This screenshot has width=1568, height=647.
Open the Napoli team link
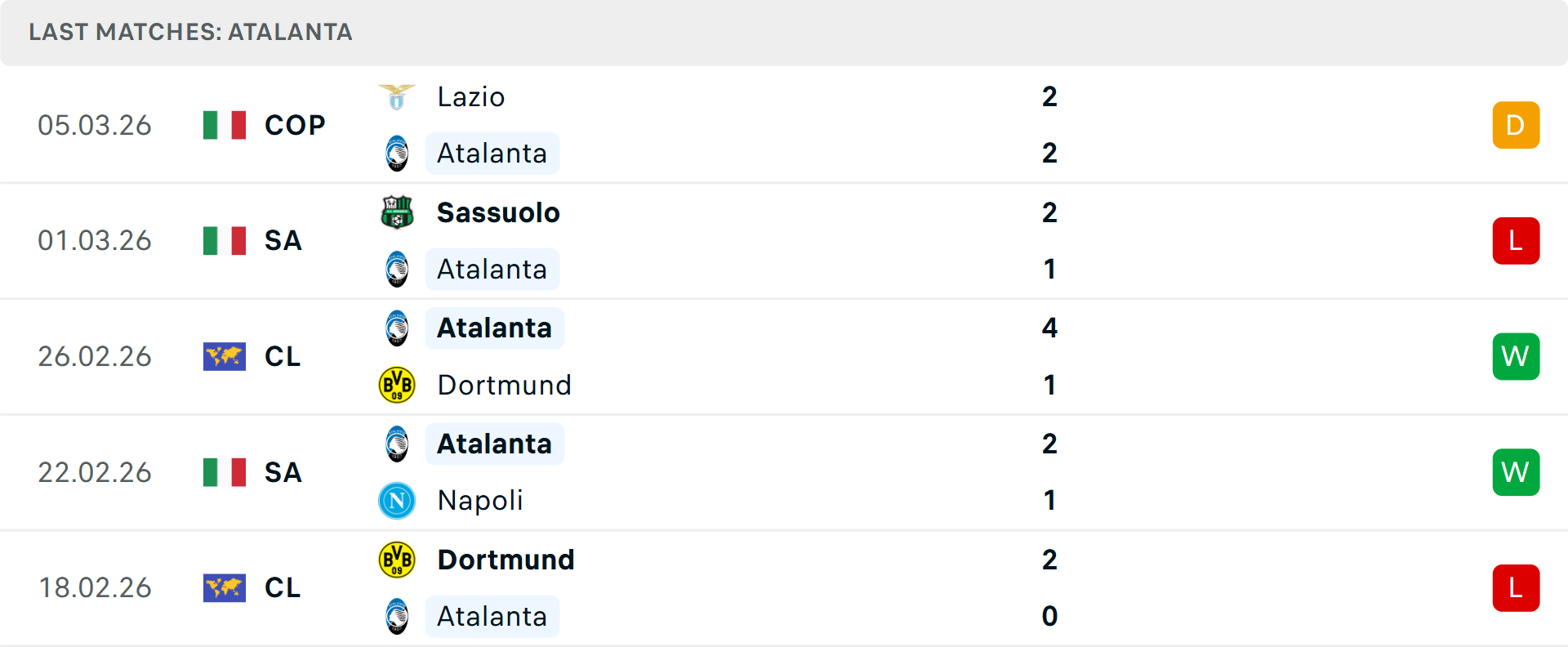480,501
